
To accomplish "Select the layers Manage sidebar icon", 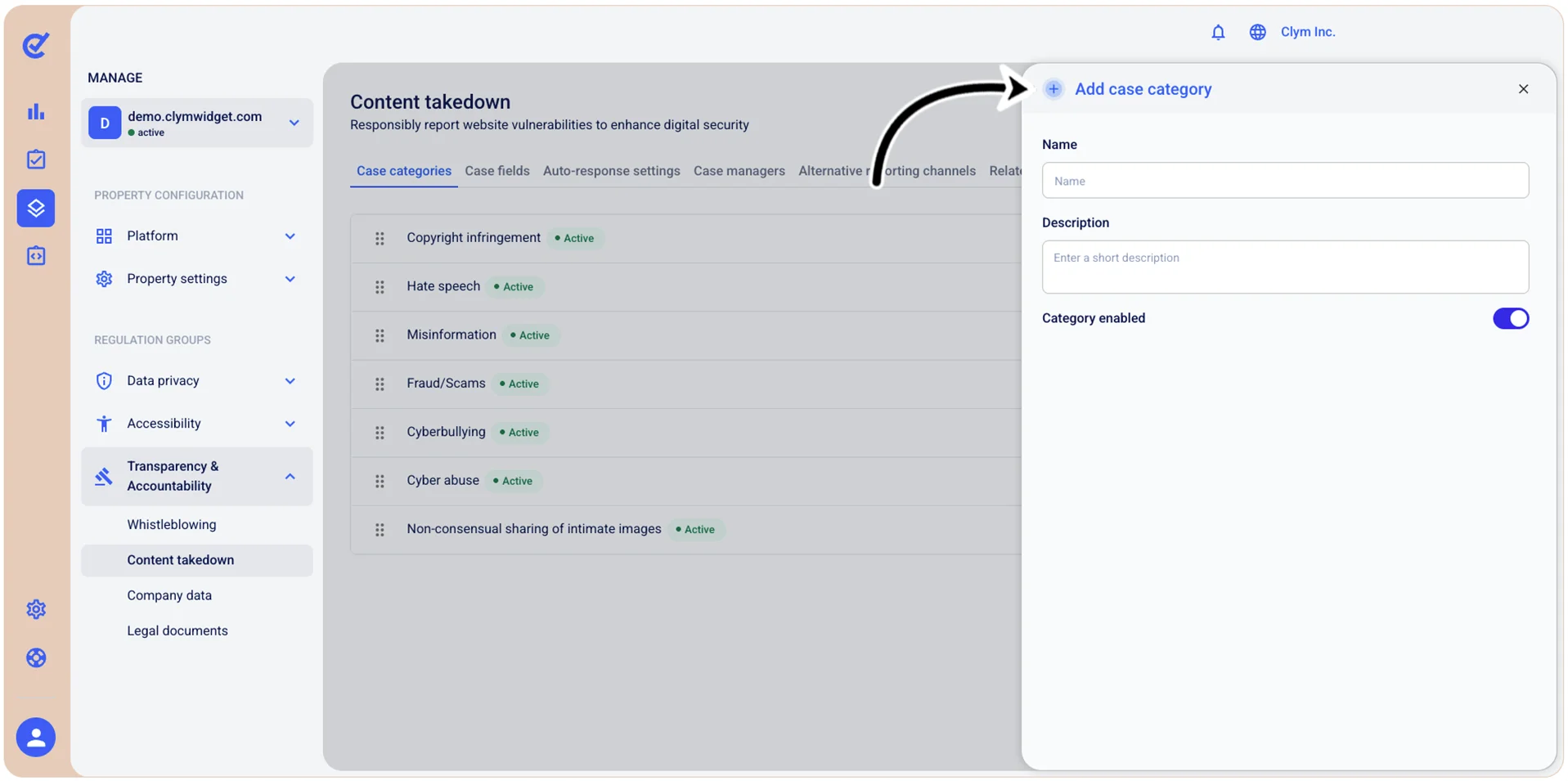I will point(36,208).
